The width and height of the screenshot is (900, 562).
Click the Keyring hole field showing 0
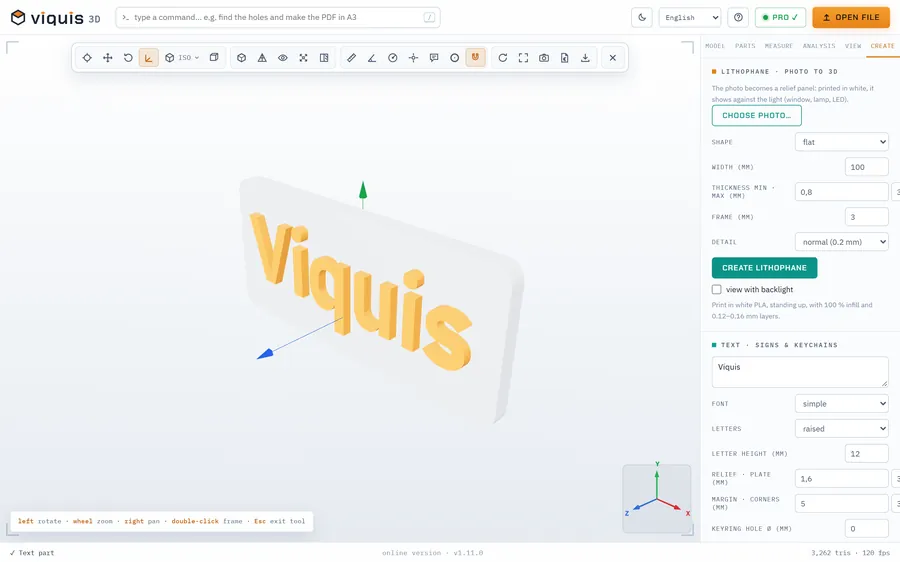867,528
